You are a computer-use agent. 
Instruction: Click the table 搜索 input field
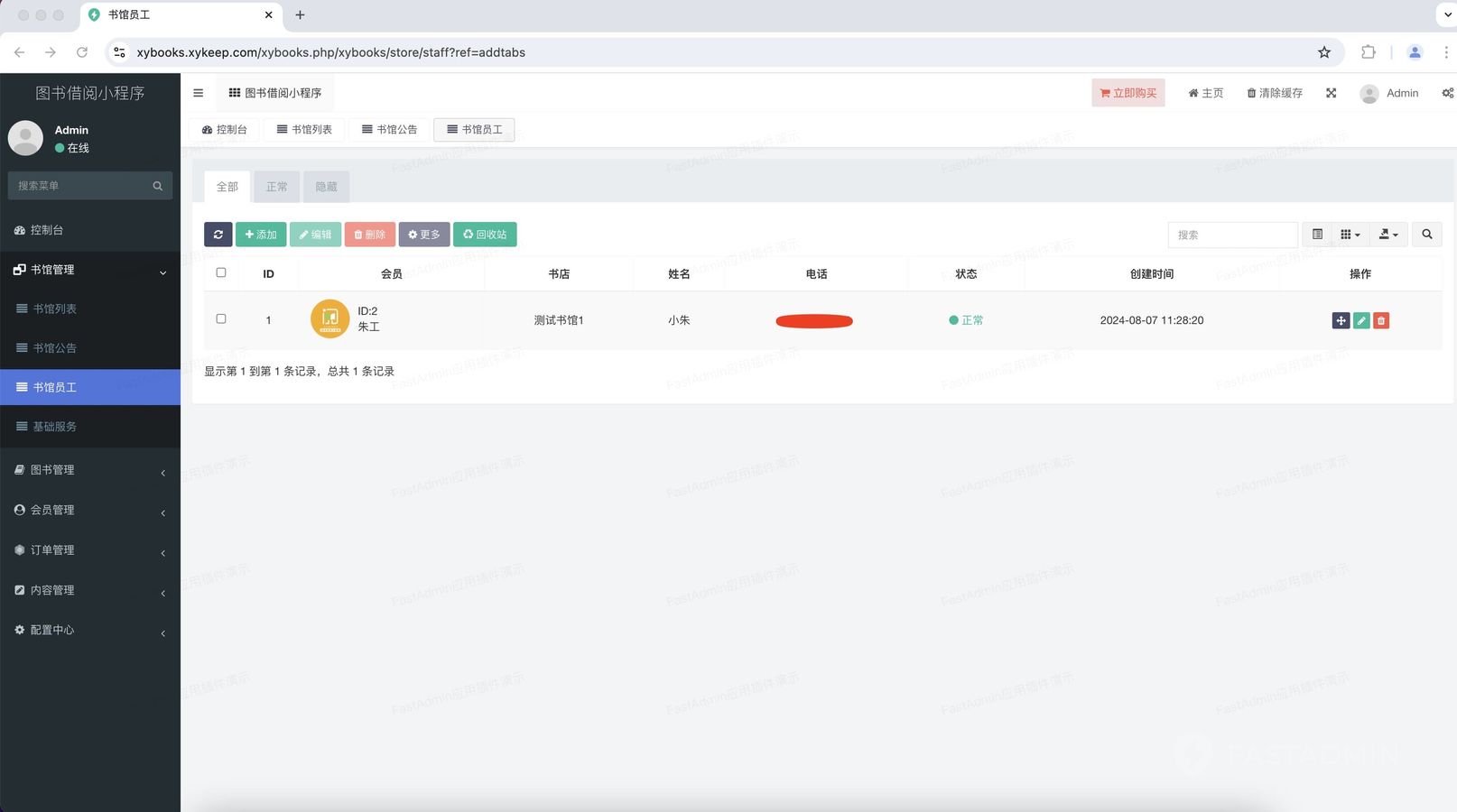tap(1232, 235)
